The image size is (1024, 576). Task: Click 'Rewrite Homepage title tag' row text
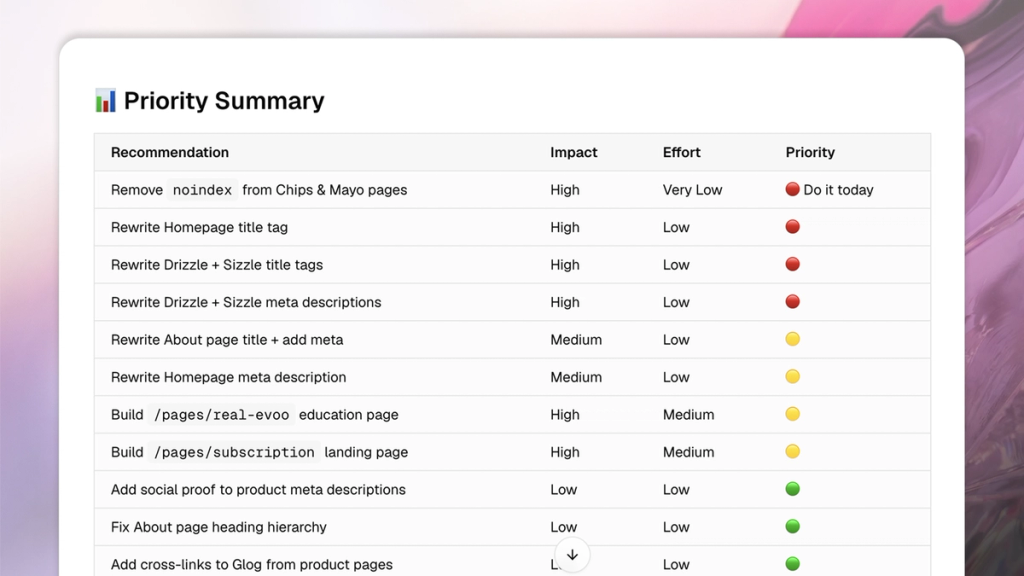[199, 227]
